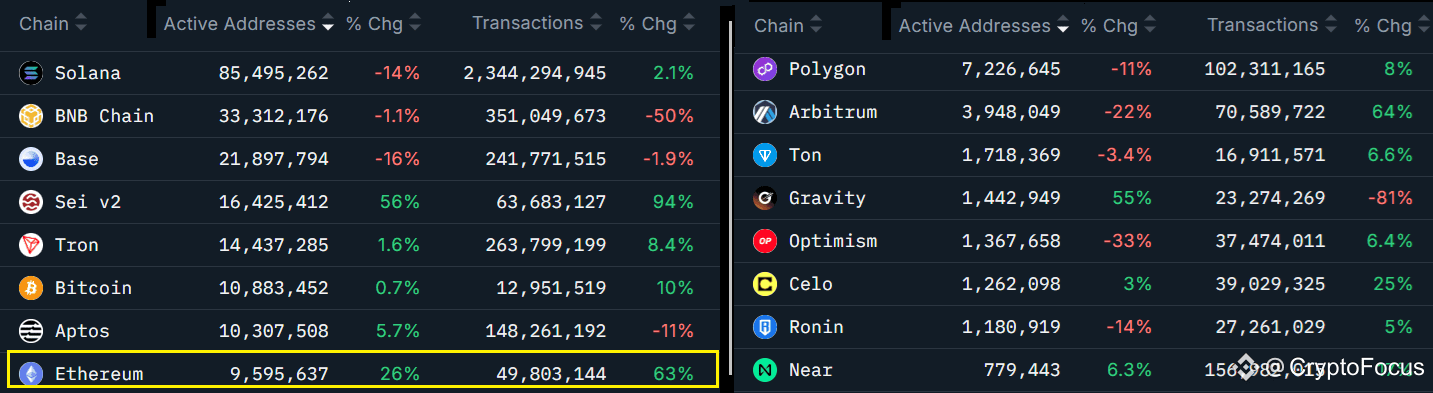
Task: Click the BNB Chain logo icon
Action: point(30,116)
